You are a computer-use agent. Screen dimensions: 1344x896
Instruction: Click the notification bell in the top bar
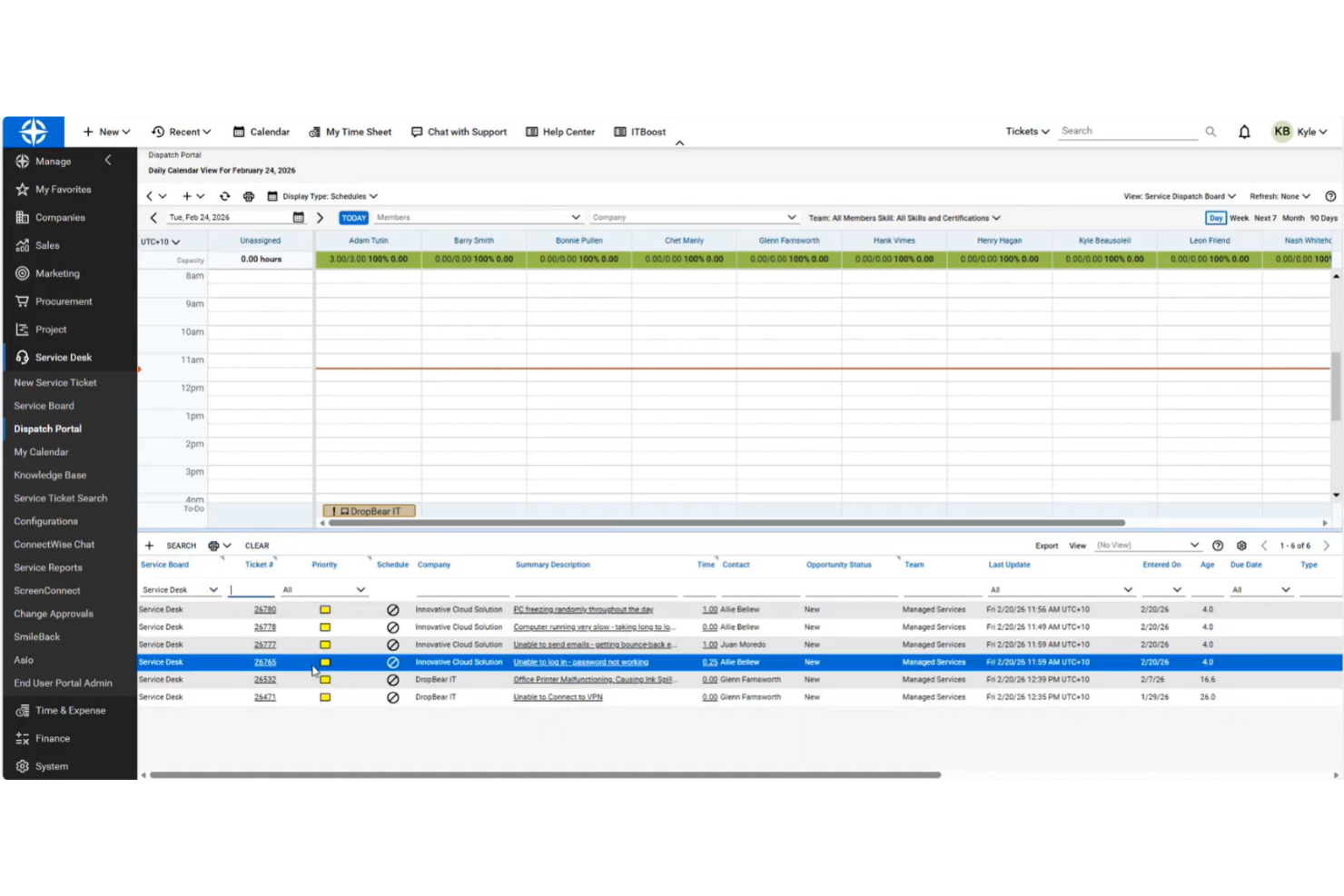(x=1244, y=132)
